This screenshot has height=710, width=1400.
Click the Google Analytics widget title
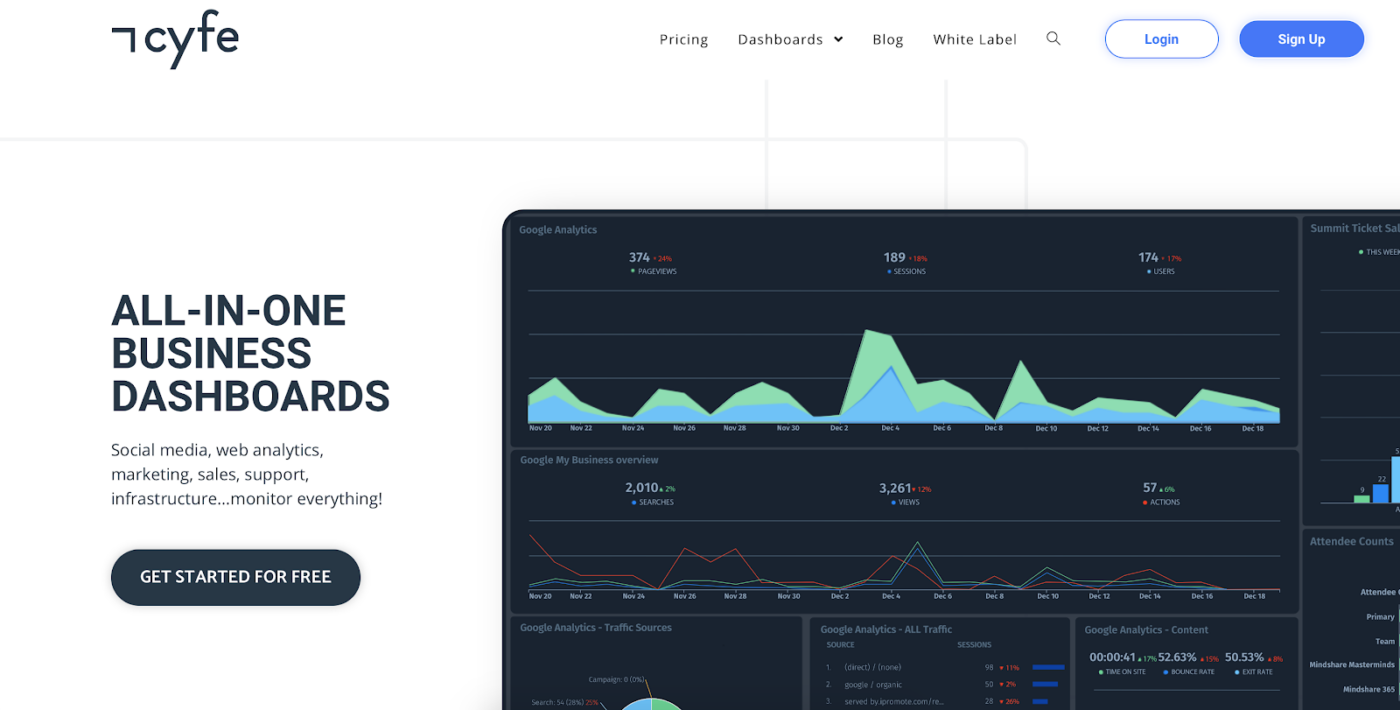(558, 230)
